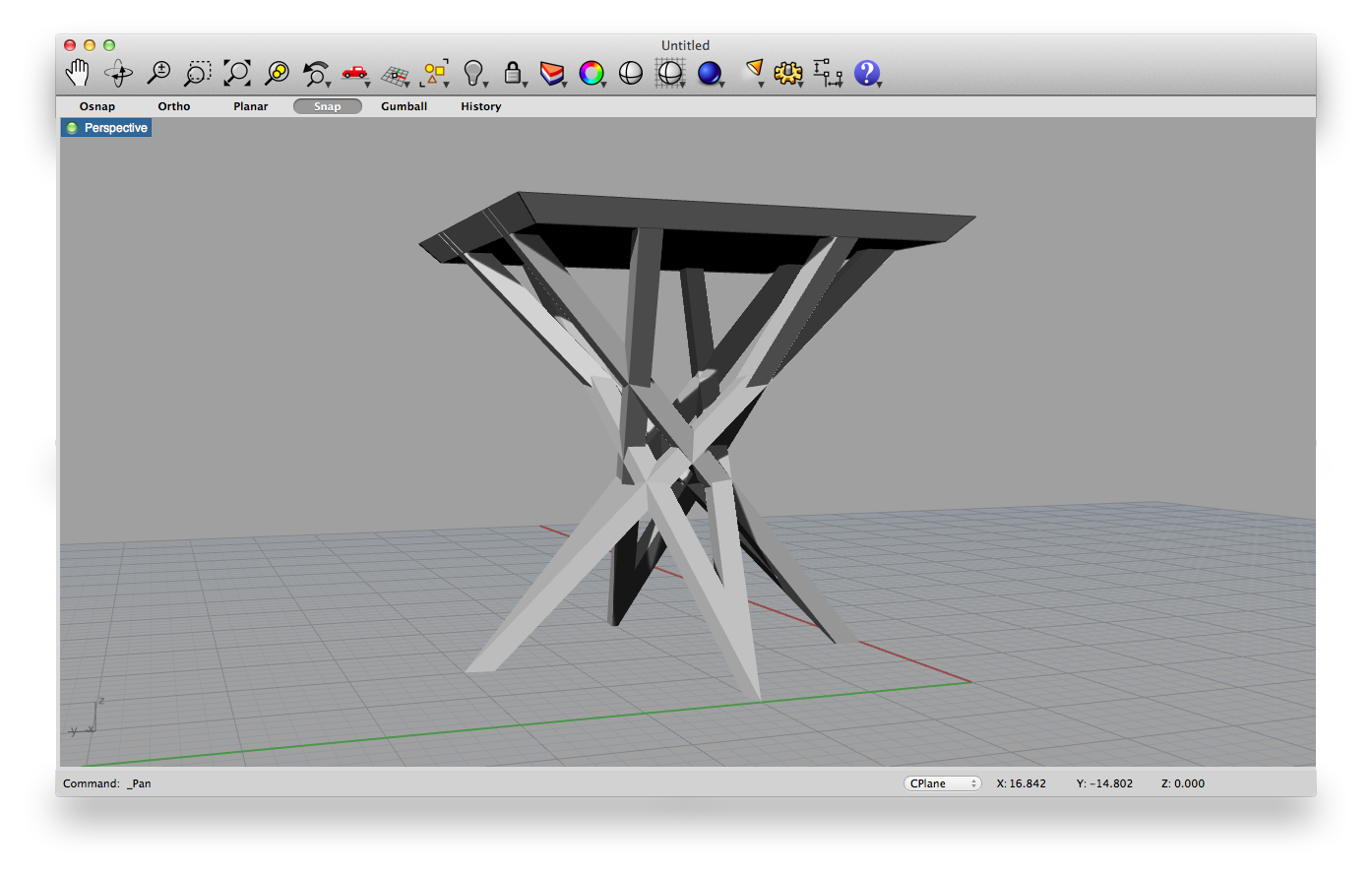The width and height of the screenshot is (1372, 874).
Task: Toggle Ortho mode on
Action: coord(173,106)
